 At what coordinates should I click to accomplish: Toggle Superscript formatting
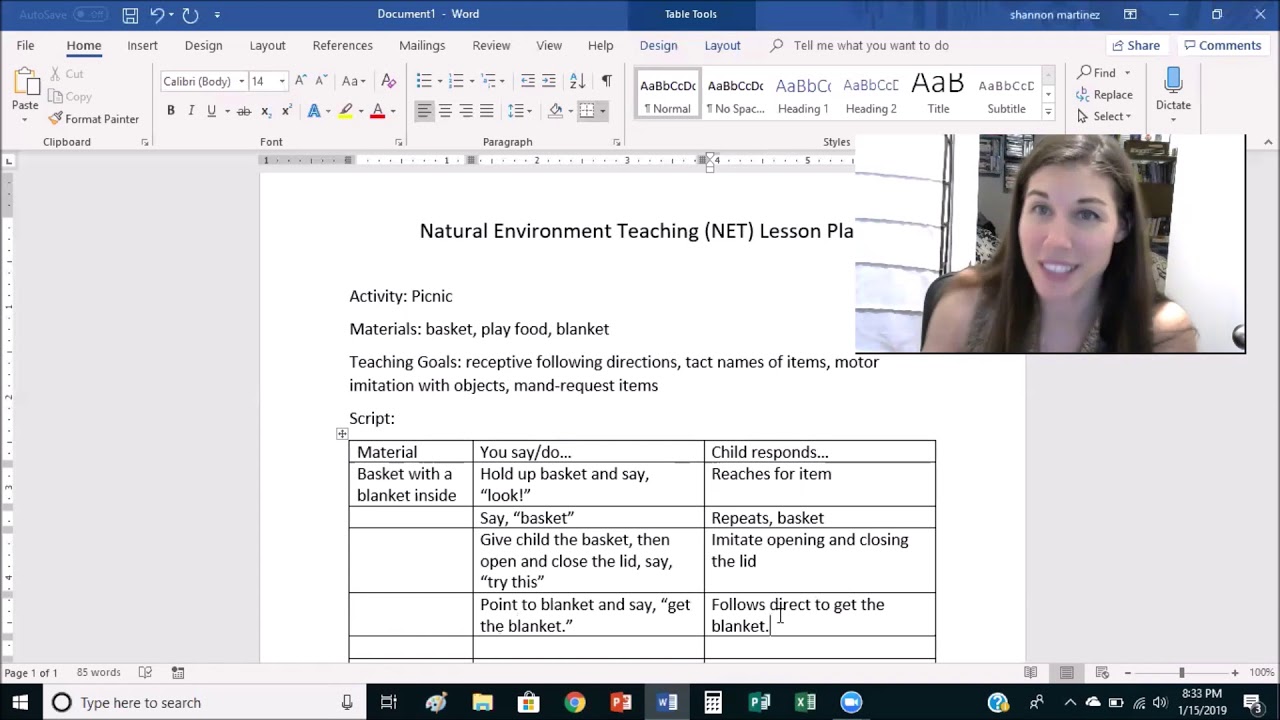[x=287, y=111]
